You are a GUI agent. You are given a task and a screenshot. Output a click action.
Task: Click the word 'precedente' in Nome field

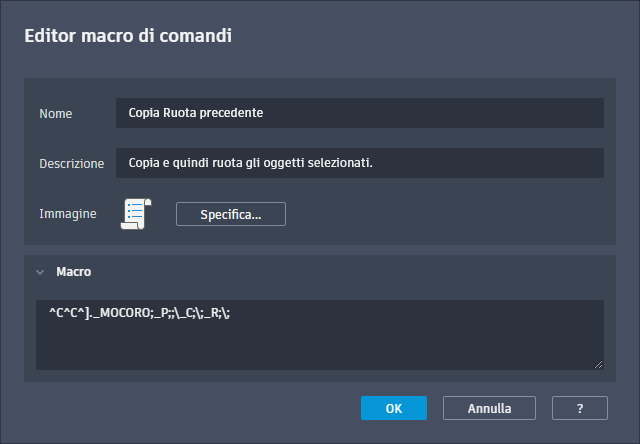[232, 113]
